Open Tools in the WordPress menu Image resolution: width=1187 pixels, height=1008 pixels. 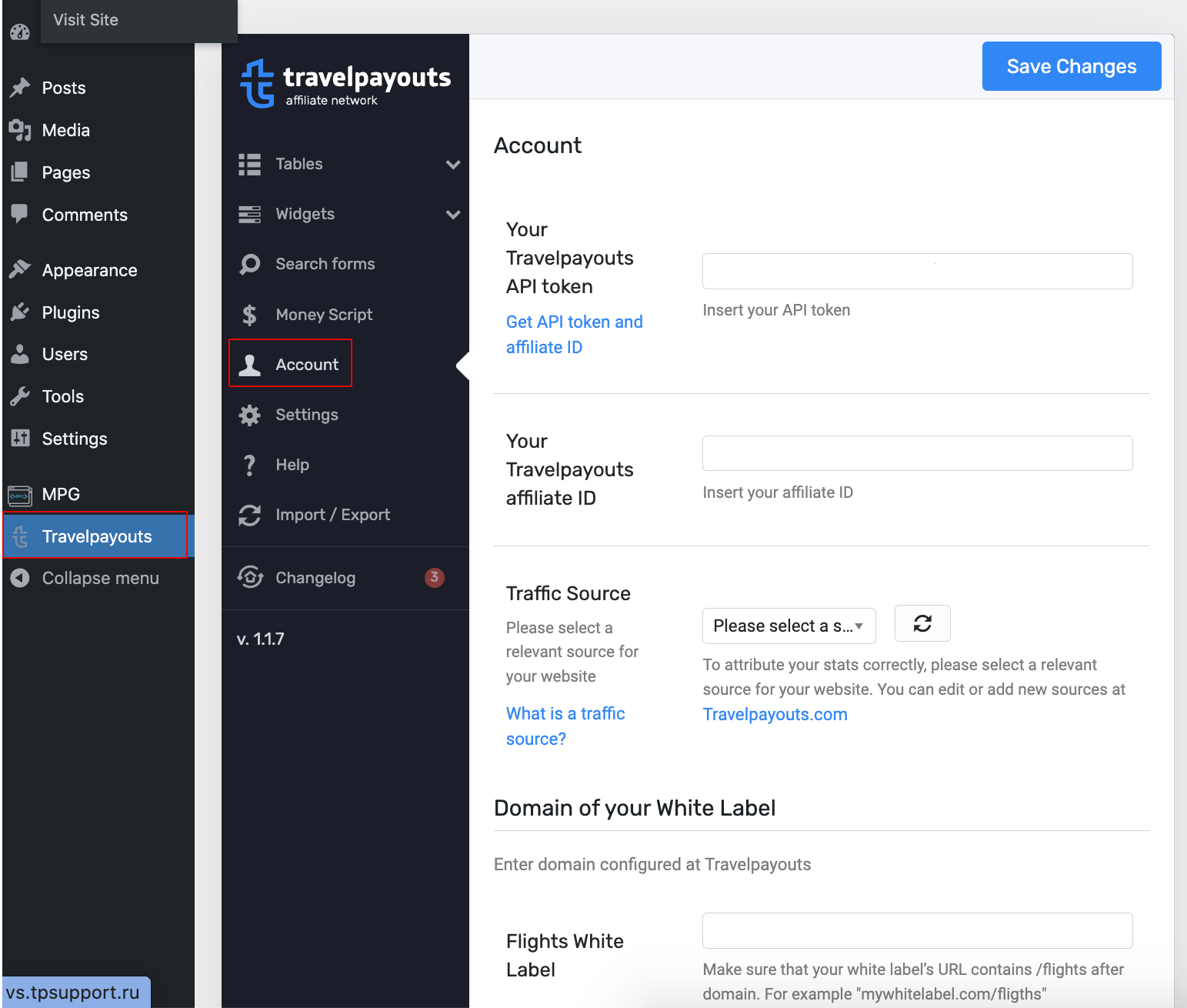[63, 396]
